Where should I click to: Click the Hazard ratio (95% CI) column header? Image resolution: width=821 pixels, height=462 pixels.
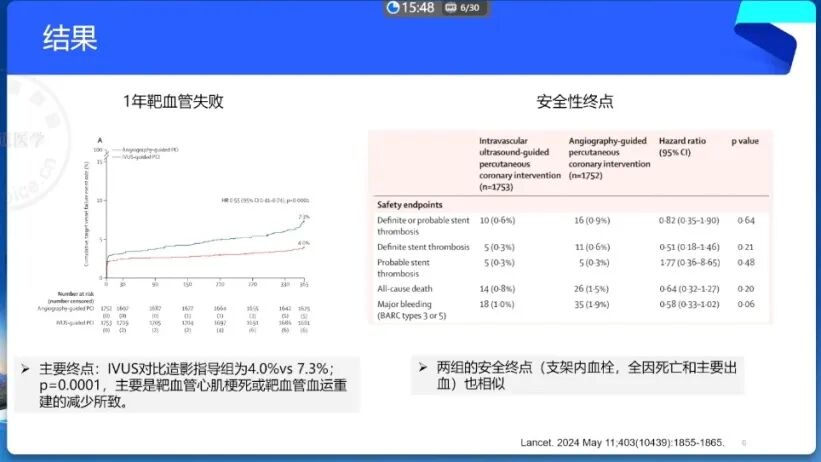click(x=683, y=147)
